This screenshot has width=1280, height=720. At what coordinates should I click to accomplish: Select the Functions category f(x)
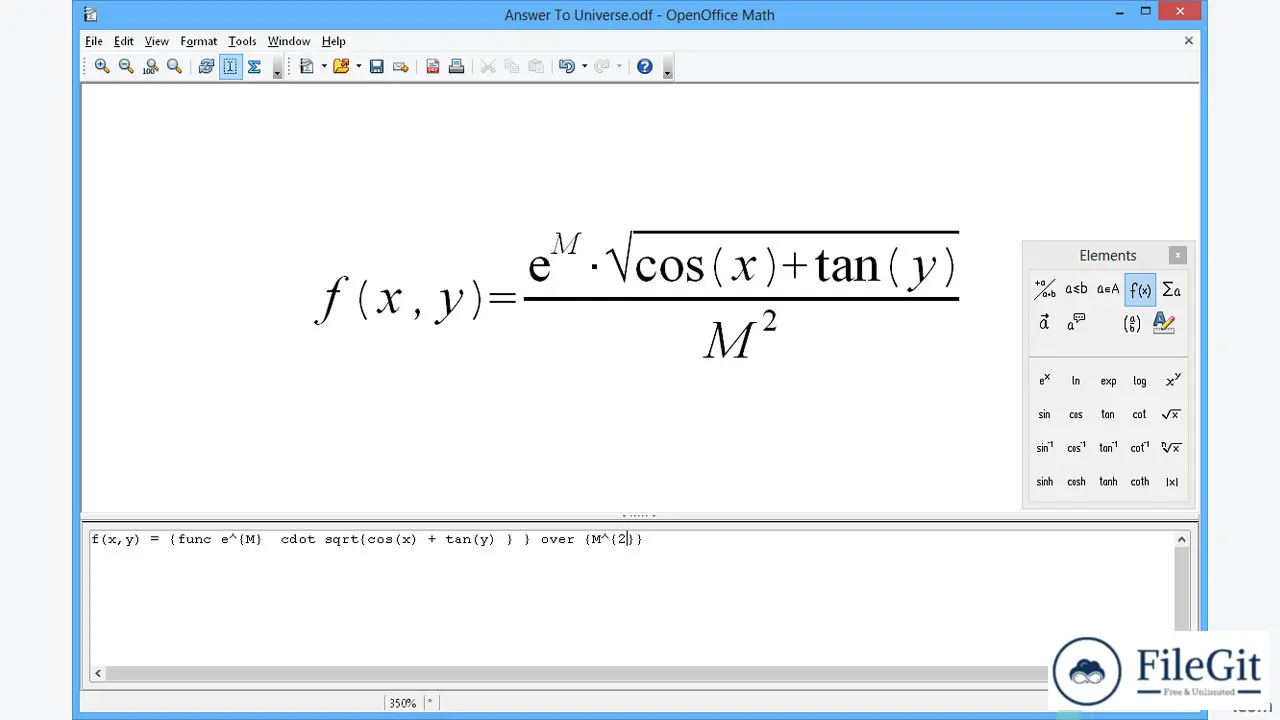[1140, 290]
